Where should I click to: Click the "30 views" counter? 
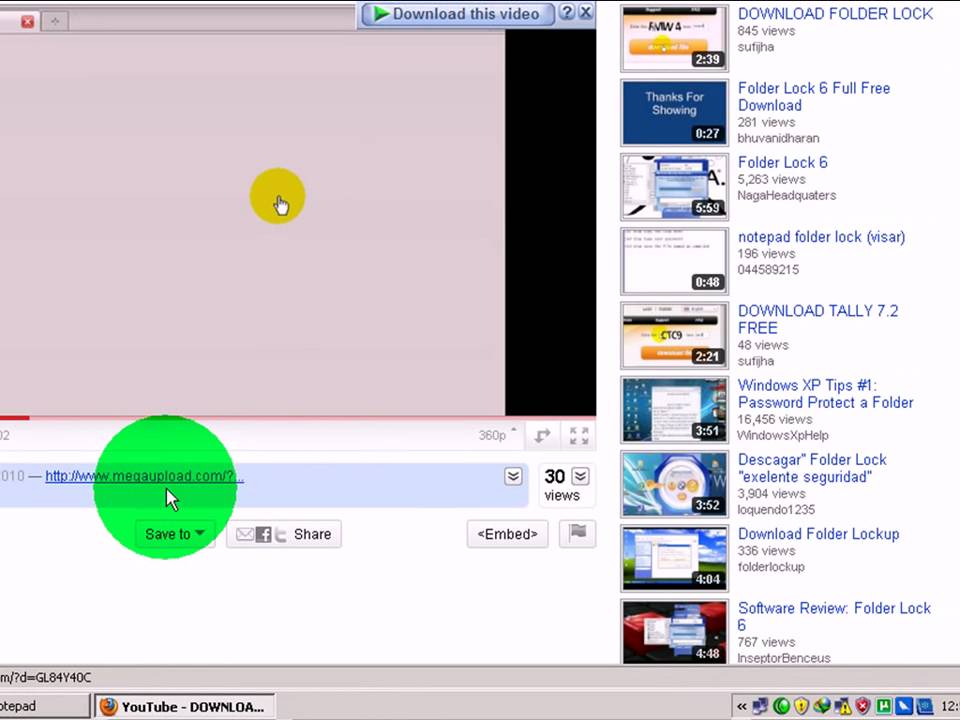[x=562, y=485]
